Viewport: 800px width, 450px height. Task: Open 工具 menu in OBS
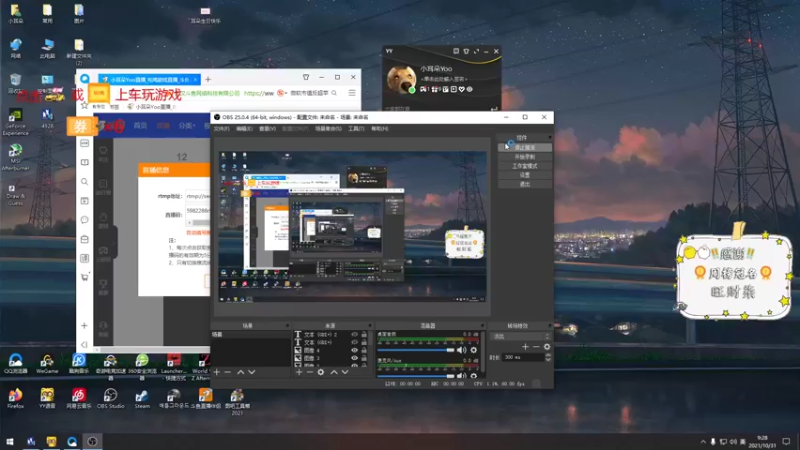[x=356, y=129]
